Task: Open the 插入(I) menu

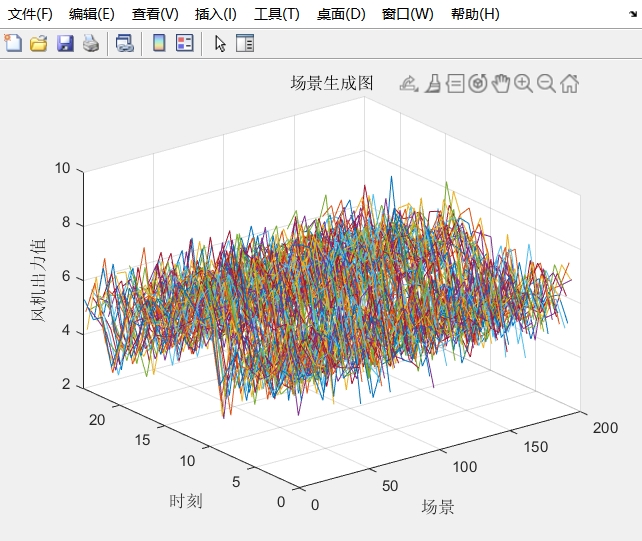Action: (x=216, y=14)
